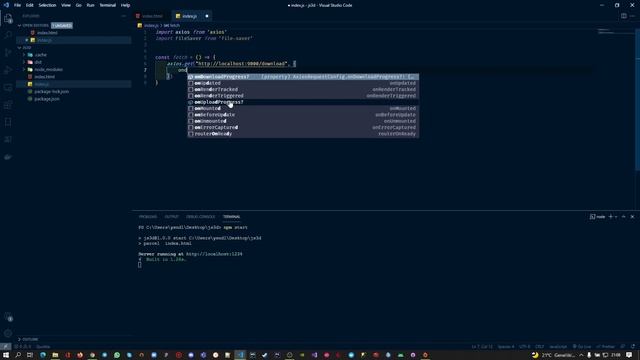Screen dimensions: 640x360
Task: Open the Extensions view in activity bar
Action: coord(8,105)
